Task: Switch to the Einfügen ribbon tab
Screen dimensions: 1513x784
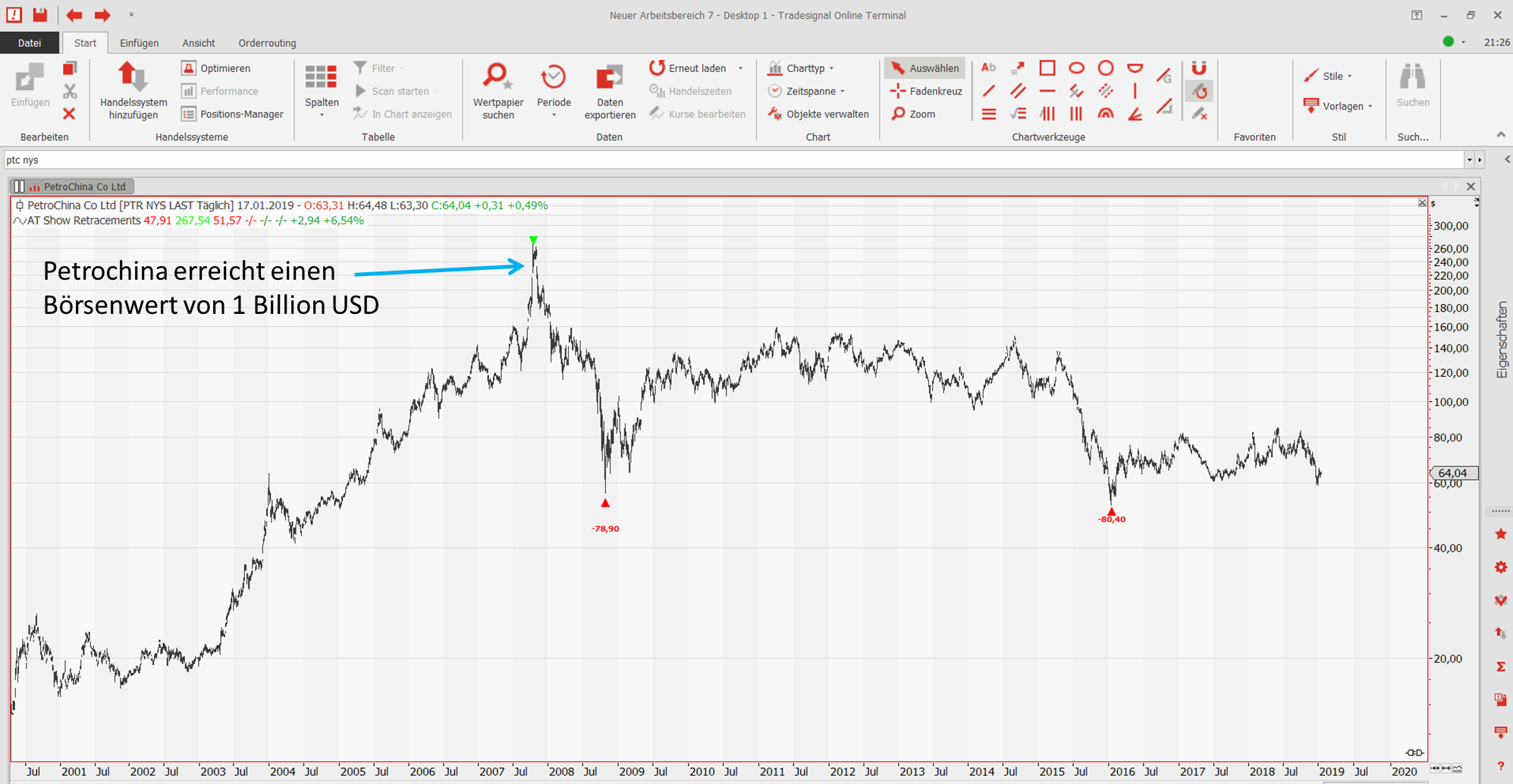Action: click(139, 43)
